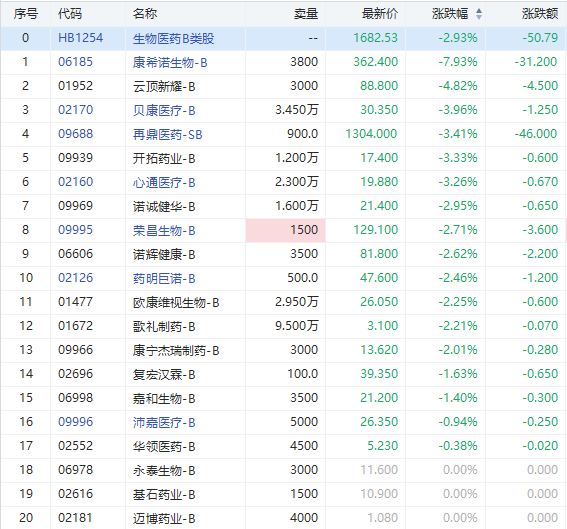
Task: Select the 歌礼制药-B row
Action: [284, 326]
